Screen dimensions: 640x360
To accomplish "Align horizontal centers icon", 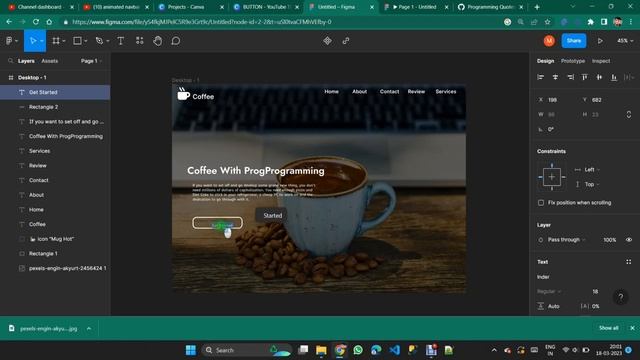I will coord(555,77).
